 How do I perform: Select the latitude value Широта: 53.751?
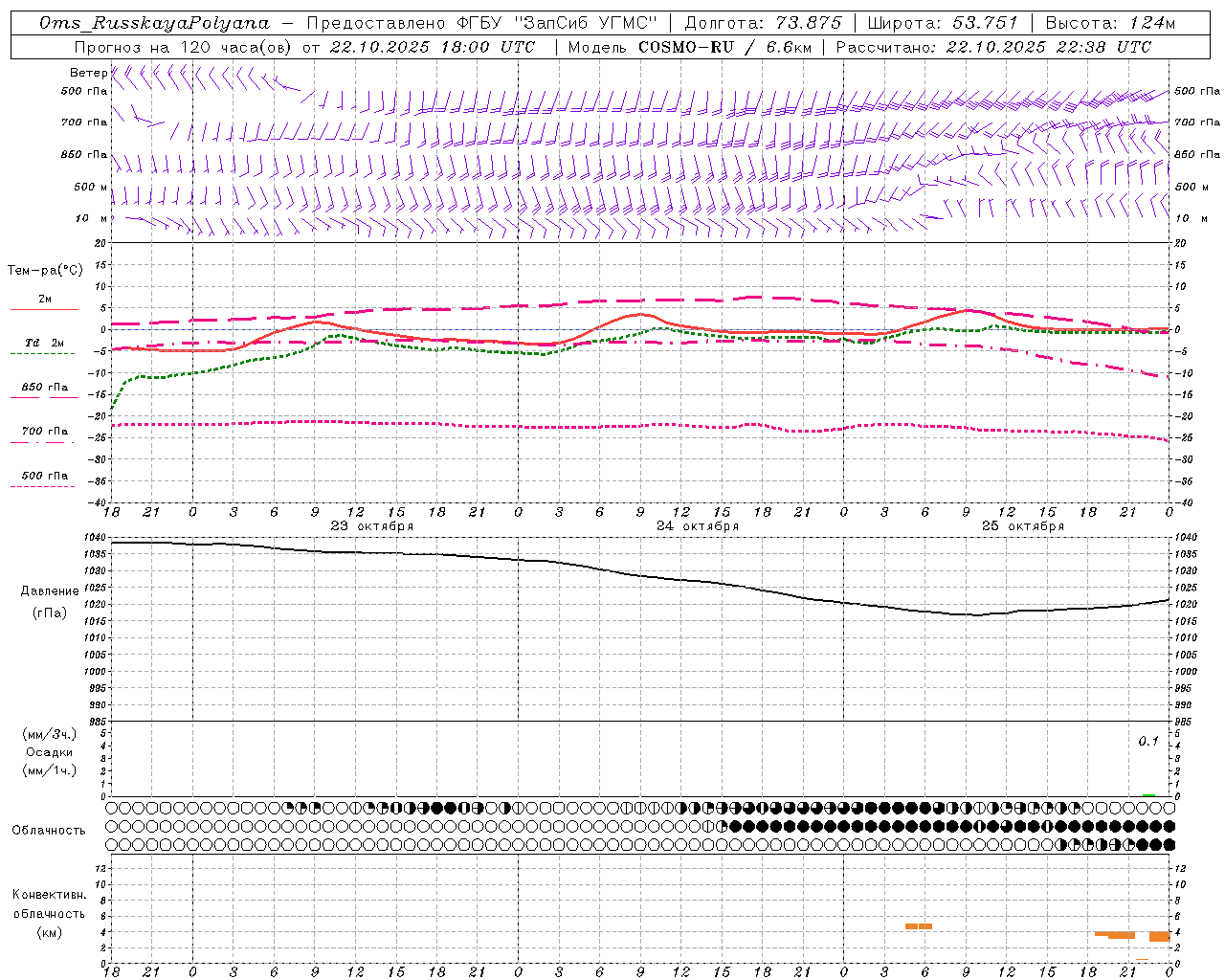coord(942,23)
